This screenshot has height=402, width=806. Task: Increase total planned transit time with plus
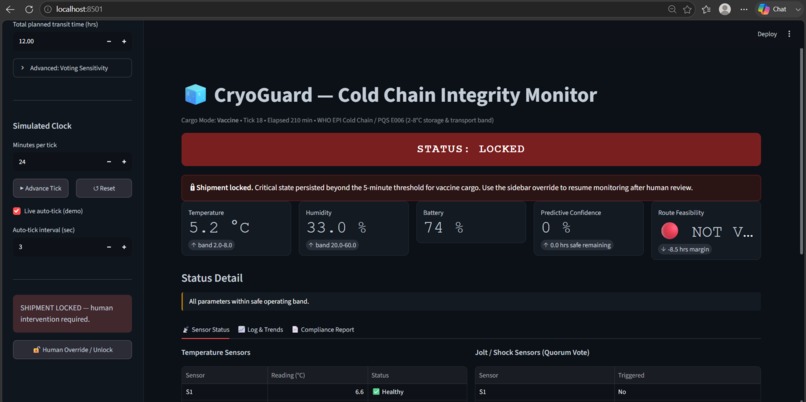tap(124, 41)
